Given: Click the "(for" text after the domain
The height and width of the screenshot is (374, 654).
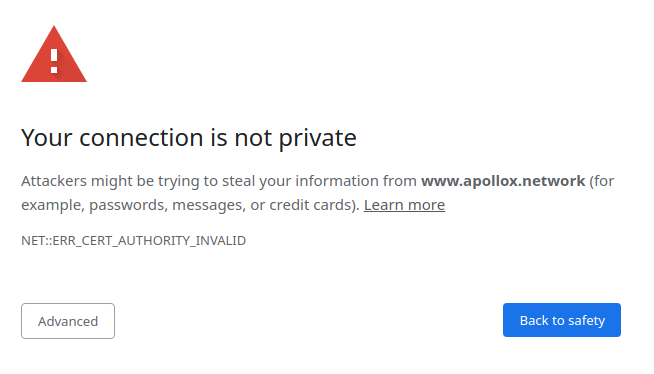Looking at the screenshot, I should pos(602,181).
